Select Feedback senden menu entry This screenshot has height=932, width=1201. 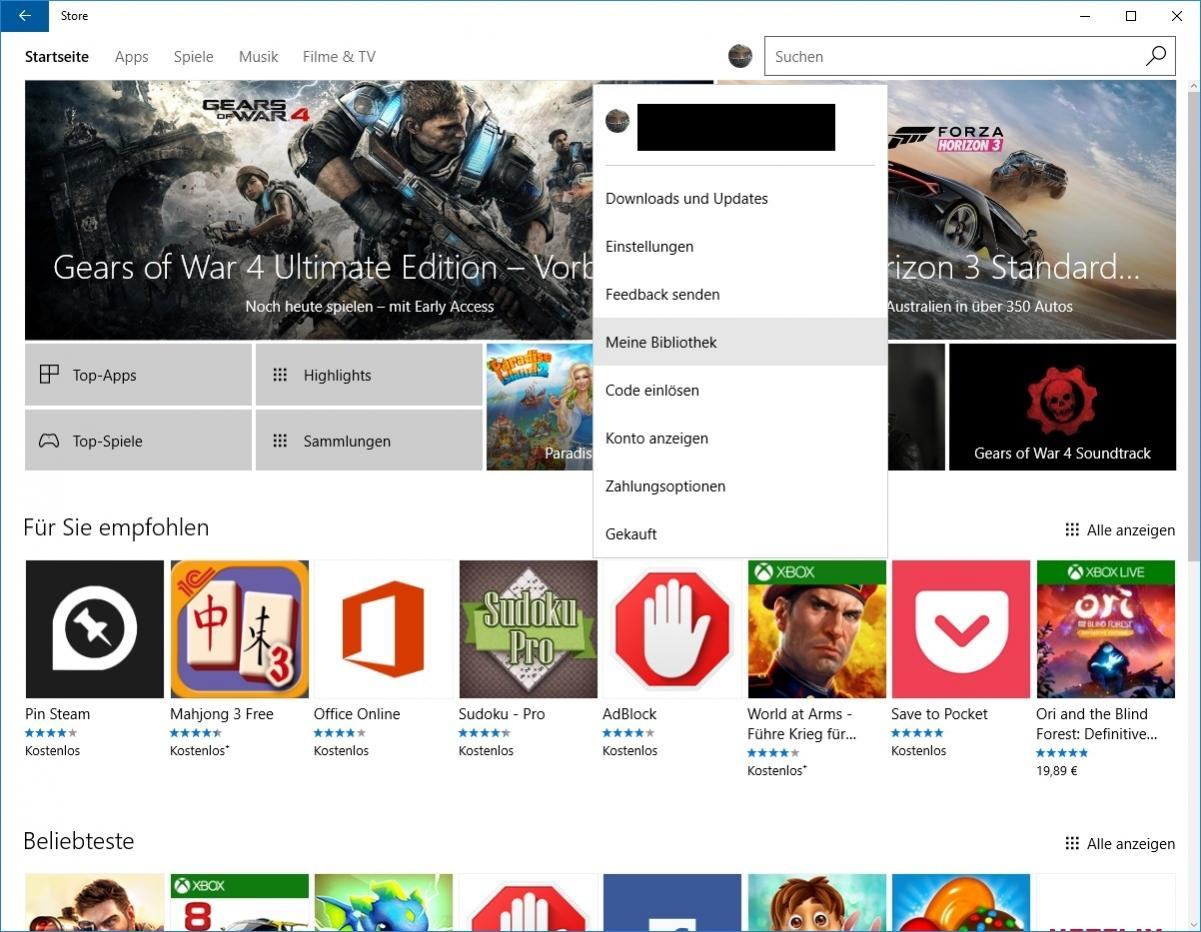pyautogui.click(x=740, y=294)
